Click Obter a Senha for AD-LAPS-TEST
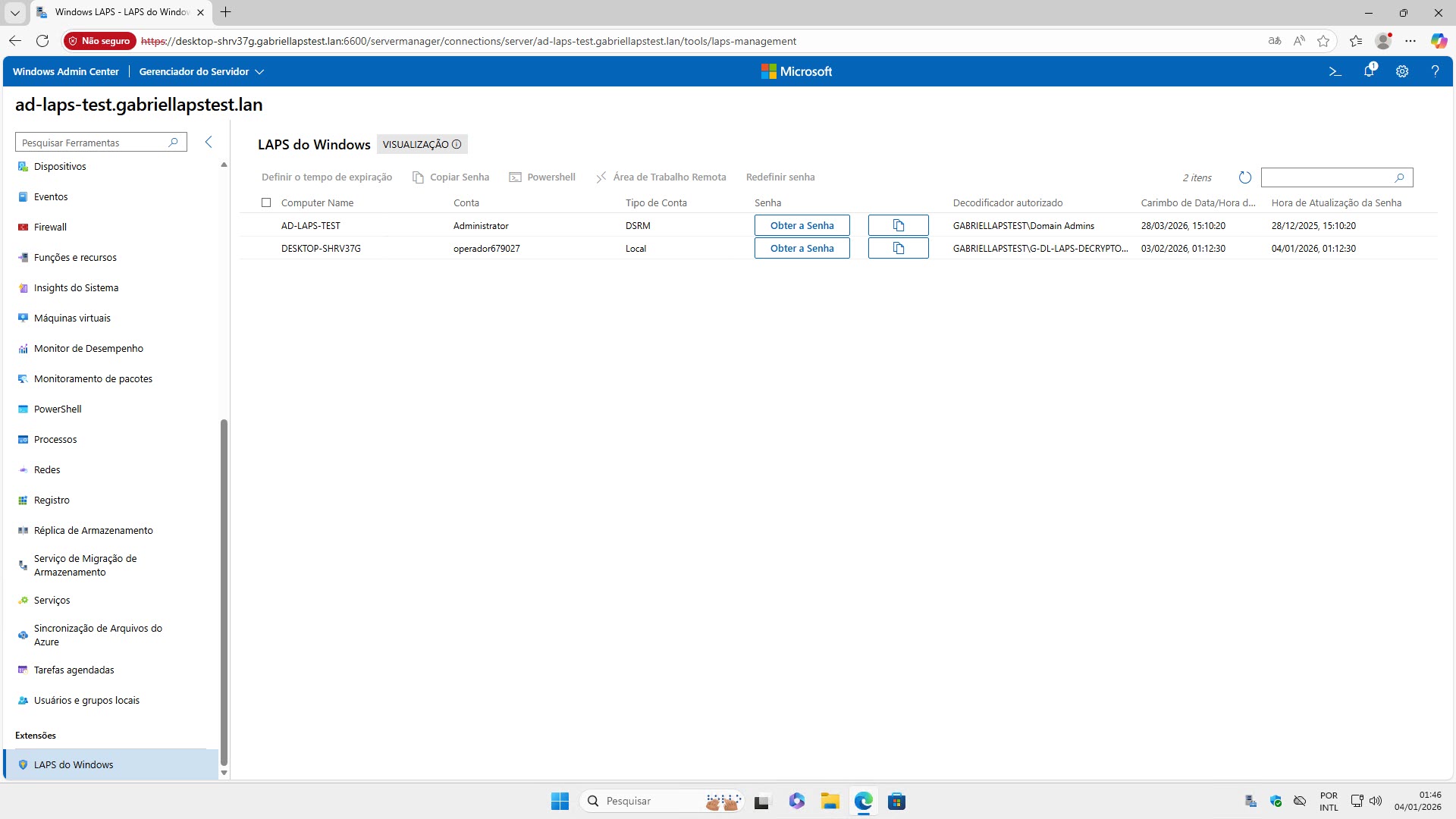Viewport: 1456px width, 819px height. 802,225
